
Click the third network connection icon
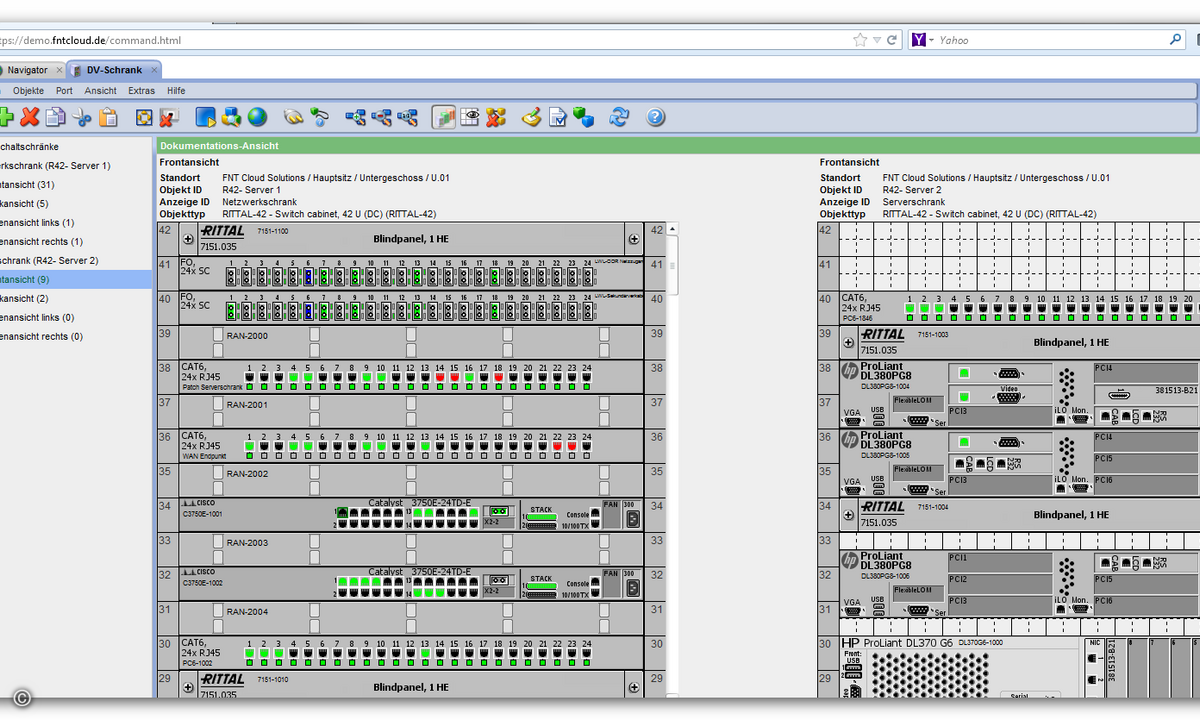click(x=407, y=117)
